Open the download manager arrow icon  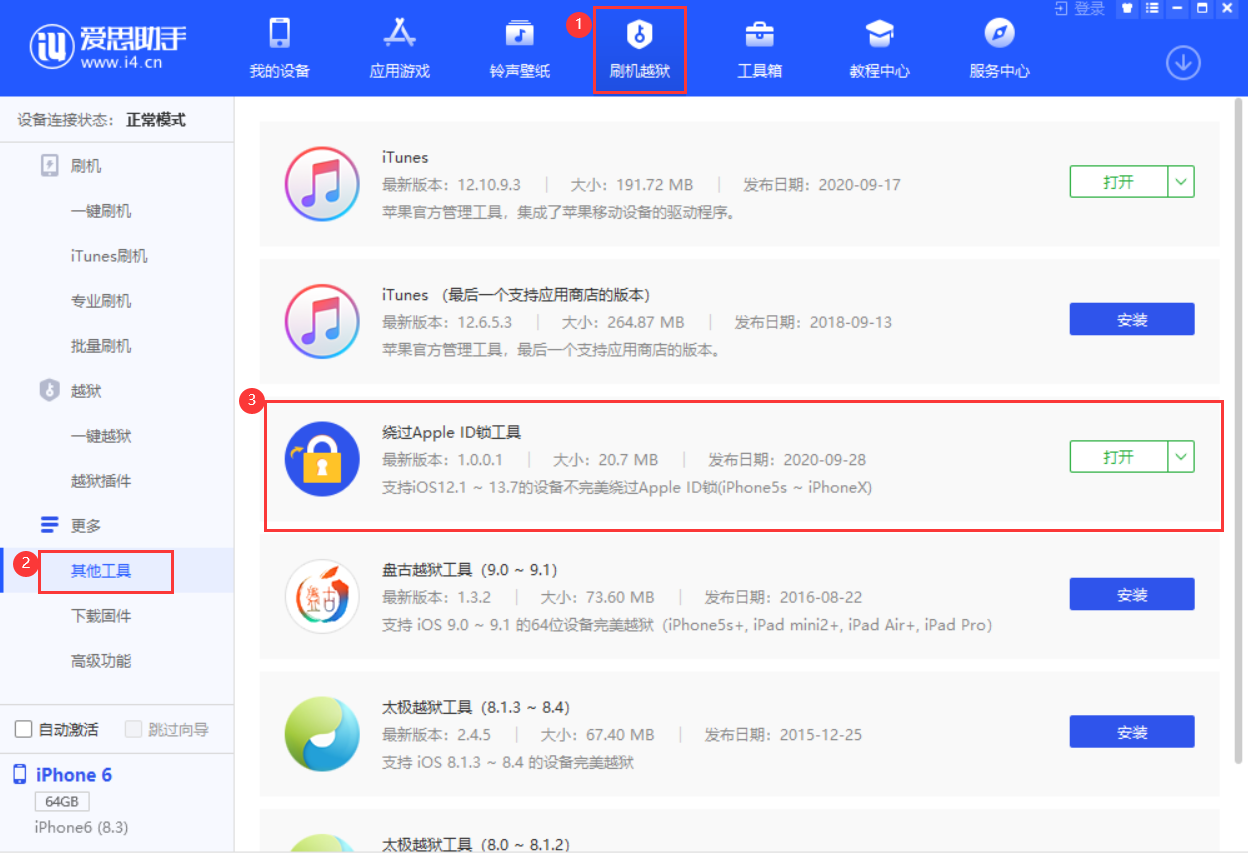click(1183, 63)
